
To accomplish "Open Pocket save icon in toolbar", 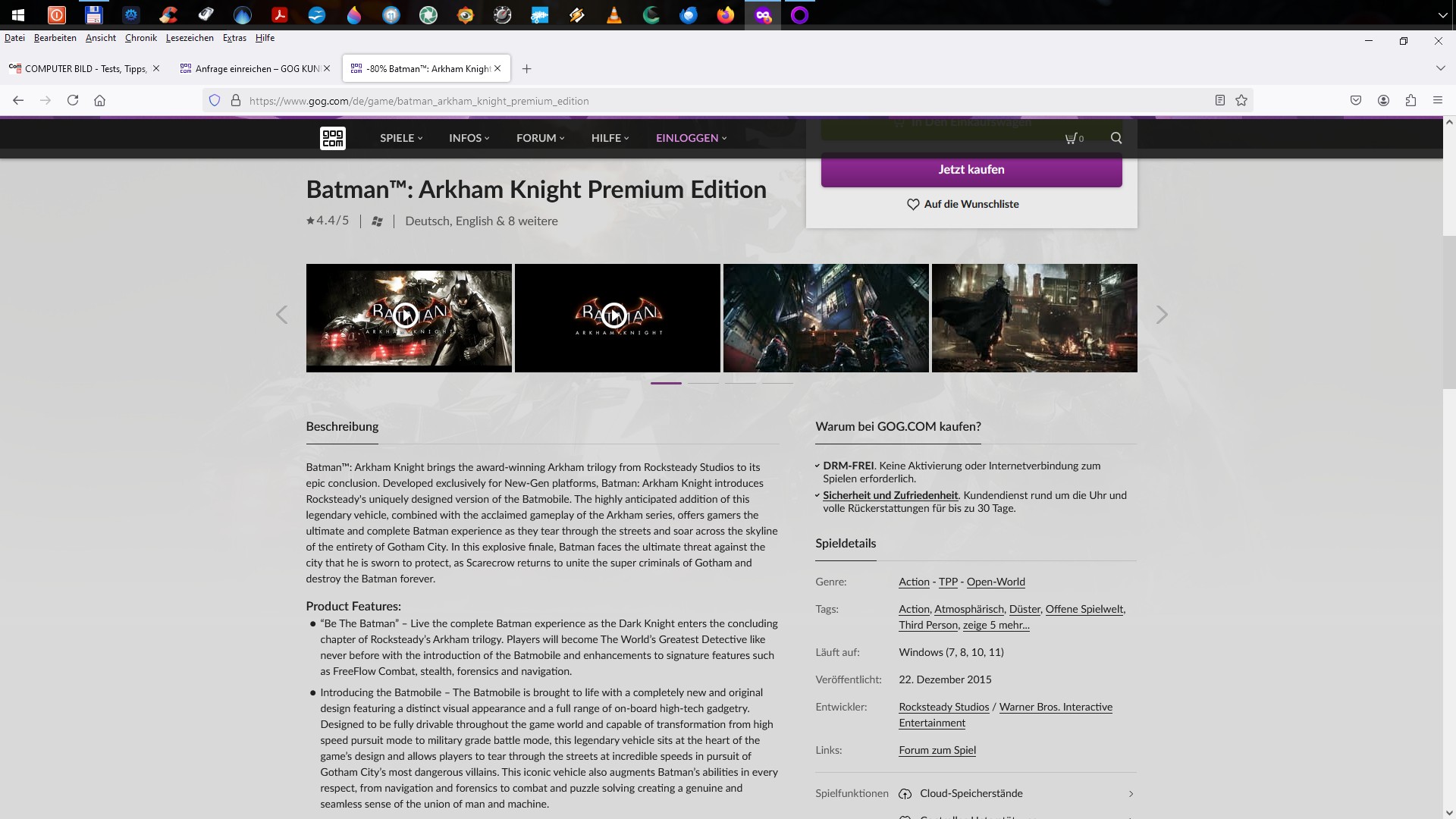I will [1356, 100].
